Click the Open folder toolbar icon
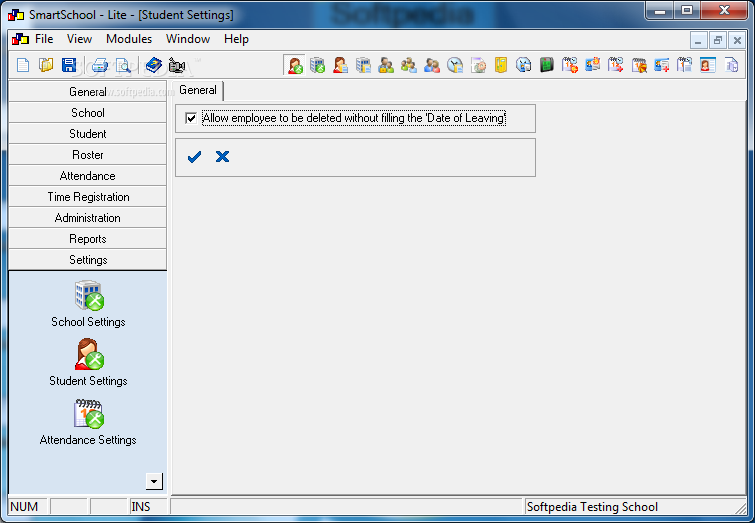The width and height of the screenshot is (755, 523). click(x=46, y=65)
